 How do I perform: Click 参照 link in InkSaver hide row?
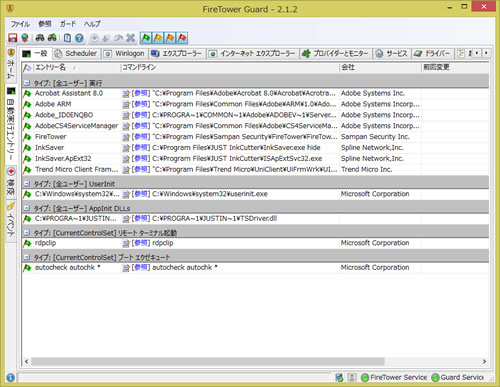point(141,148)
